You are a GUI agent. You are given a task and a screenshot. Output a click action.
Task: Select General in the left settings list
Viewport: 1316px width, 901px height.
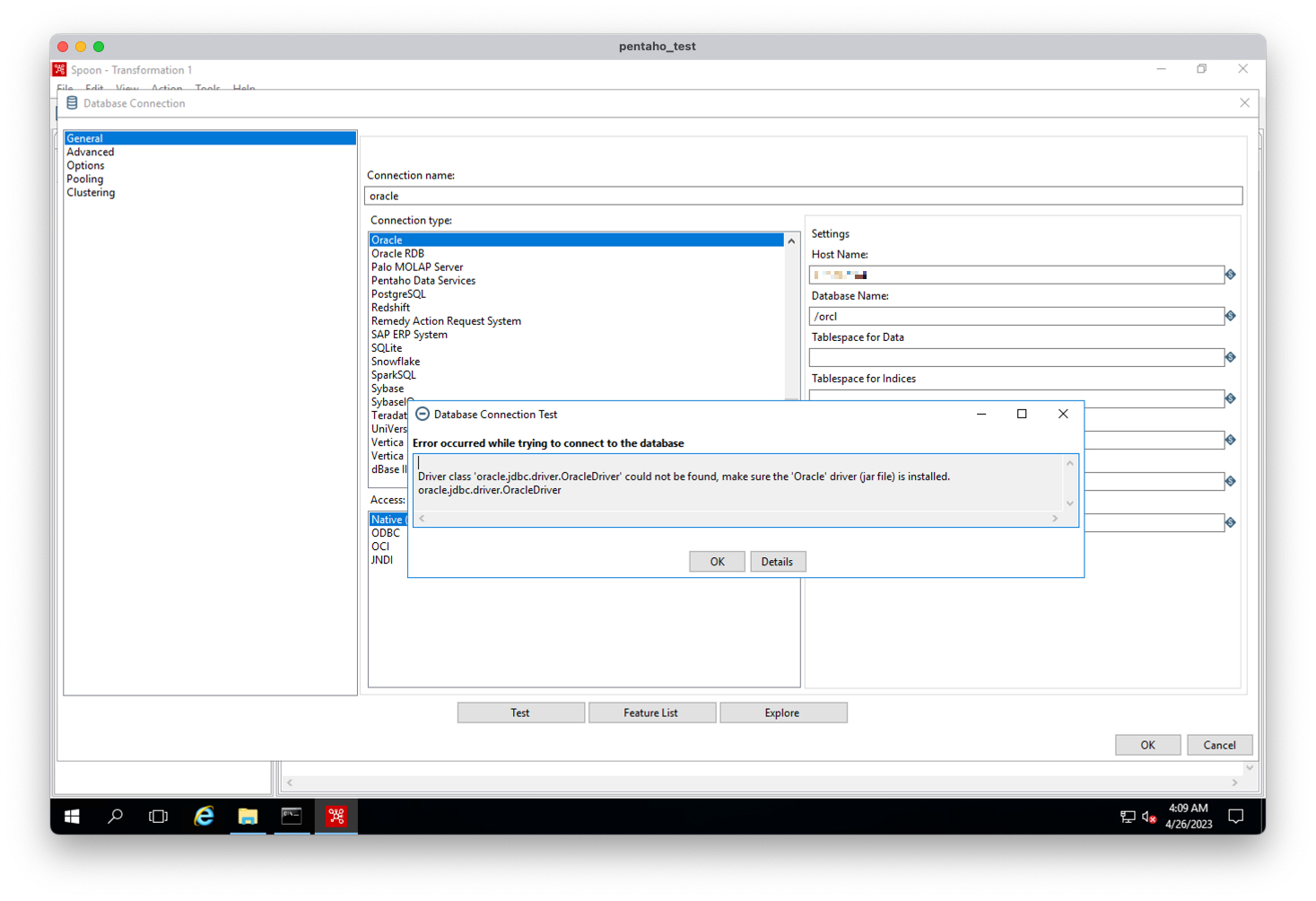pyautogui.click(x=210, y=138)
